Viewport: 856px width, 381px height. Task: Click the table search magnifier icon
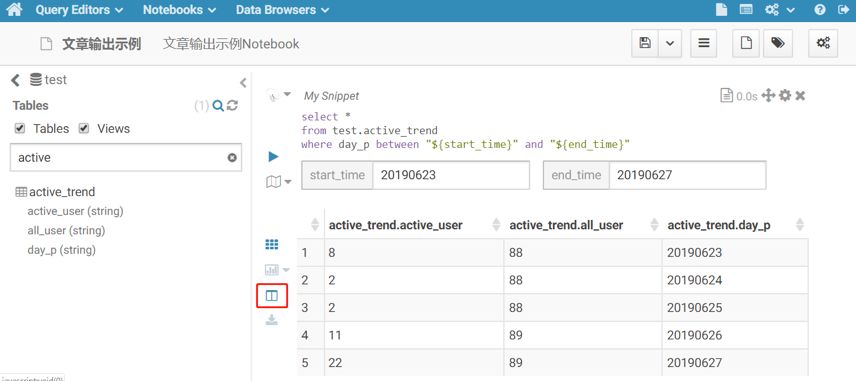218,106
